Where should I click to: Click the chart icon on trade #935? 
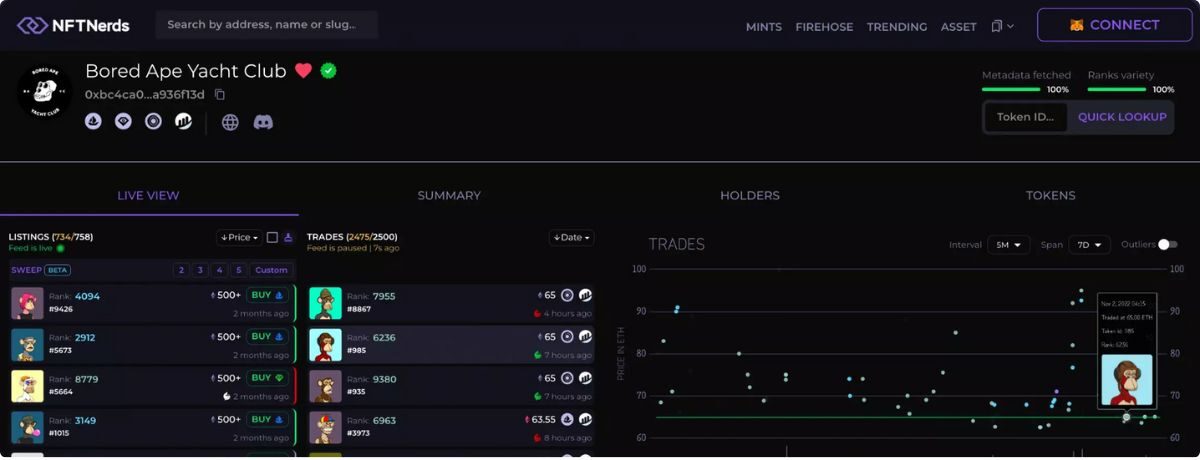point(585,379)
